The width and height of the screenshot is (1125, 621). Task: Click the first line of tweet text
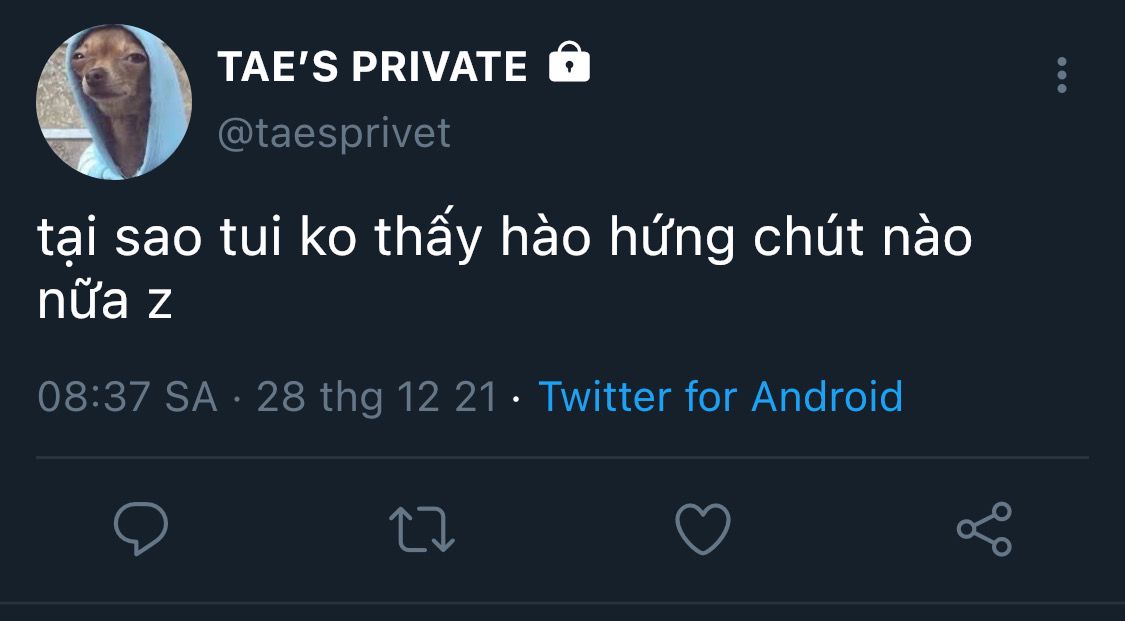[505, 241]
